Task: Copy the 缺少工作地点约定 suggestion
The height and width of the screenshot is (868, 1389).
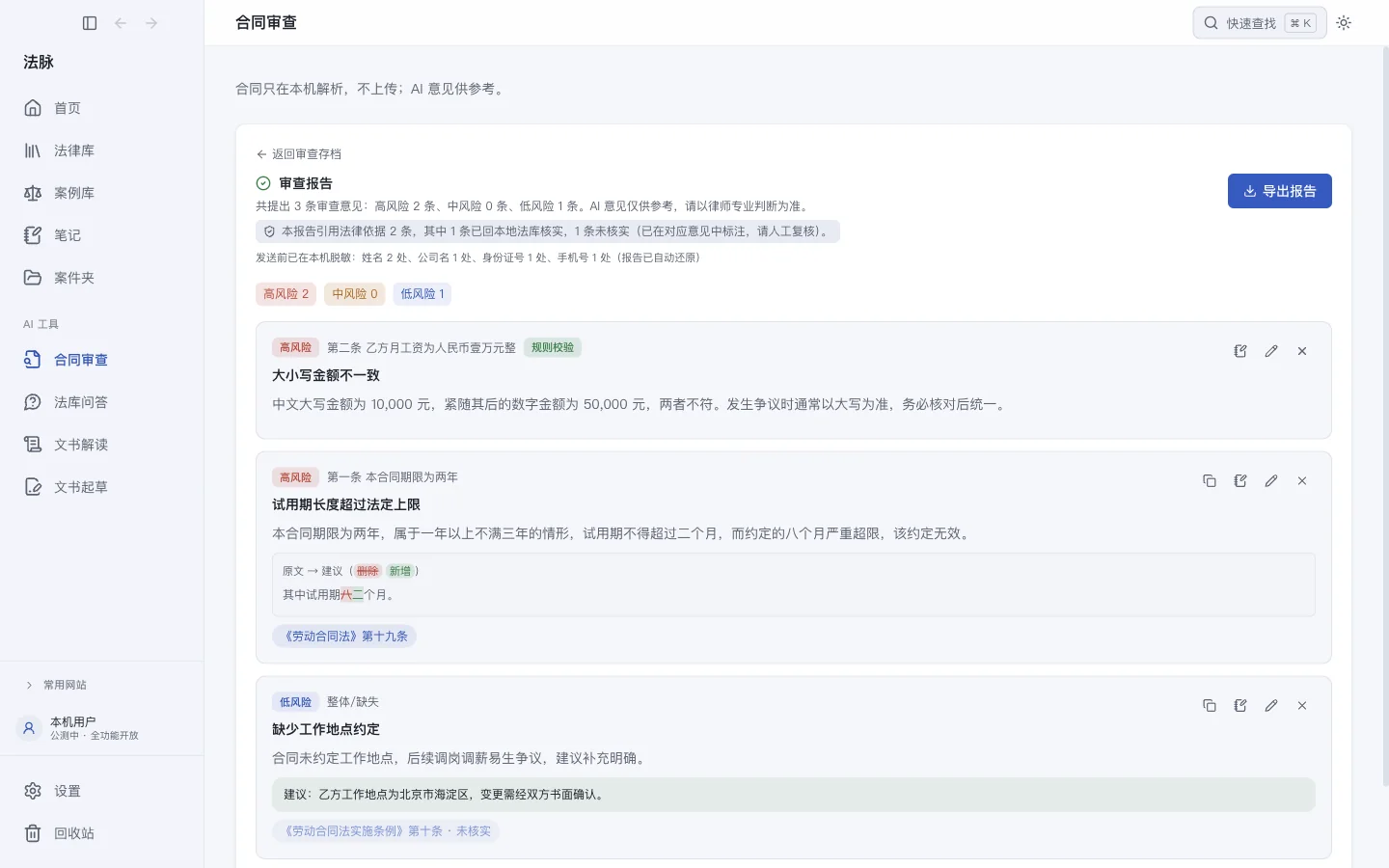Action: tap(1210, 706)
